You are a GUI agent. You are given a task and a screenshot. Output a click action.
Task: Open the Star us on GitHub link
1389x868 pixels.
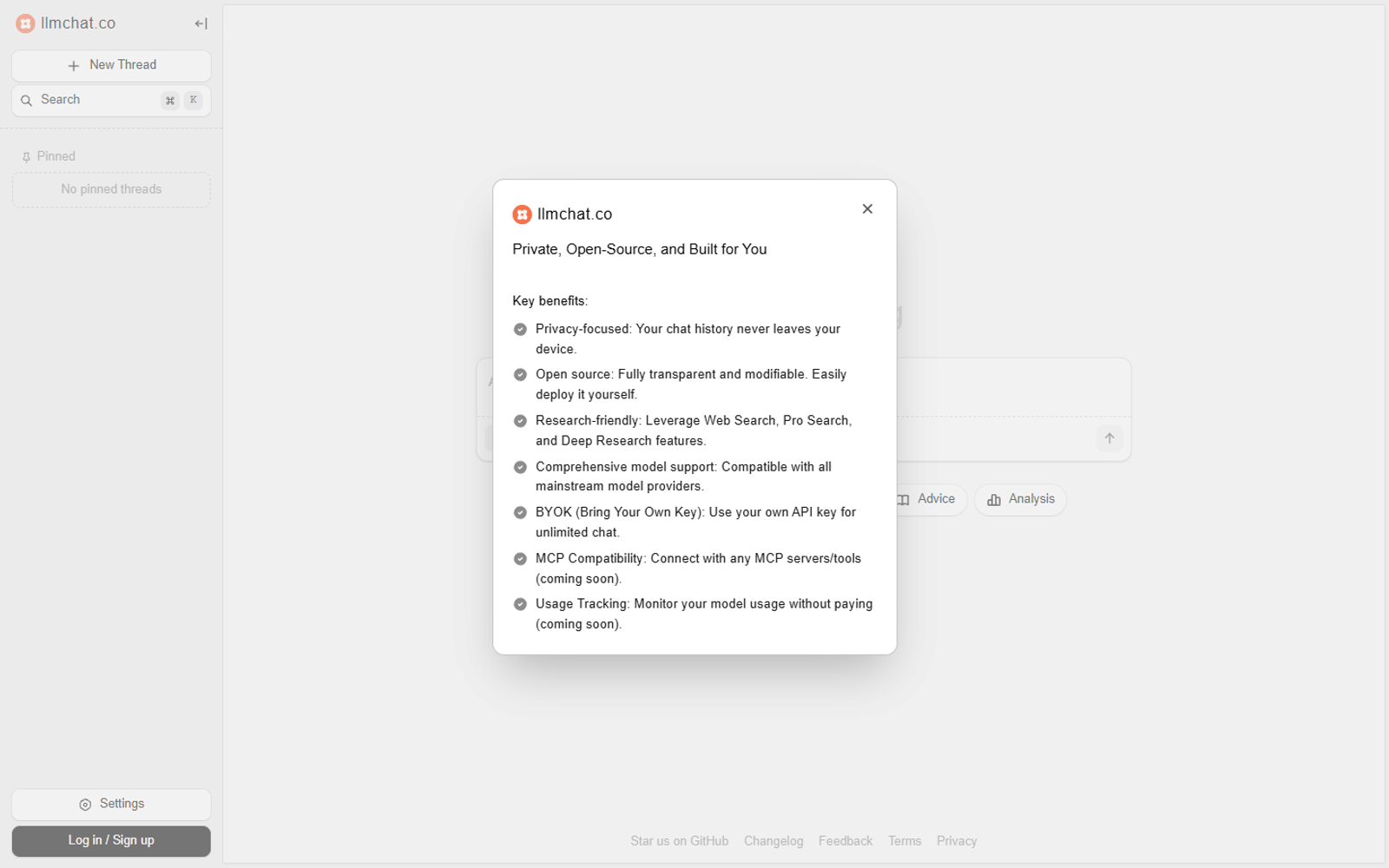[680, 841]
